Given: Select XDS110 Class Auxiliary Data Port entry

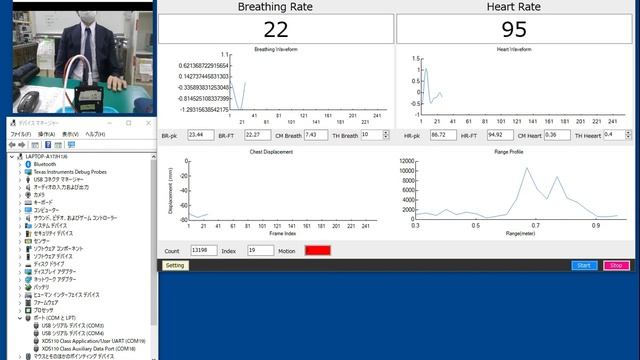Looking at the screenshot, I should coord(89,349).
